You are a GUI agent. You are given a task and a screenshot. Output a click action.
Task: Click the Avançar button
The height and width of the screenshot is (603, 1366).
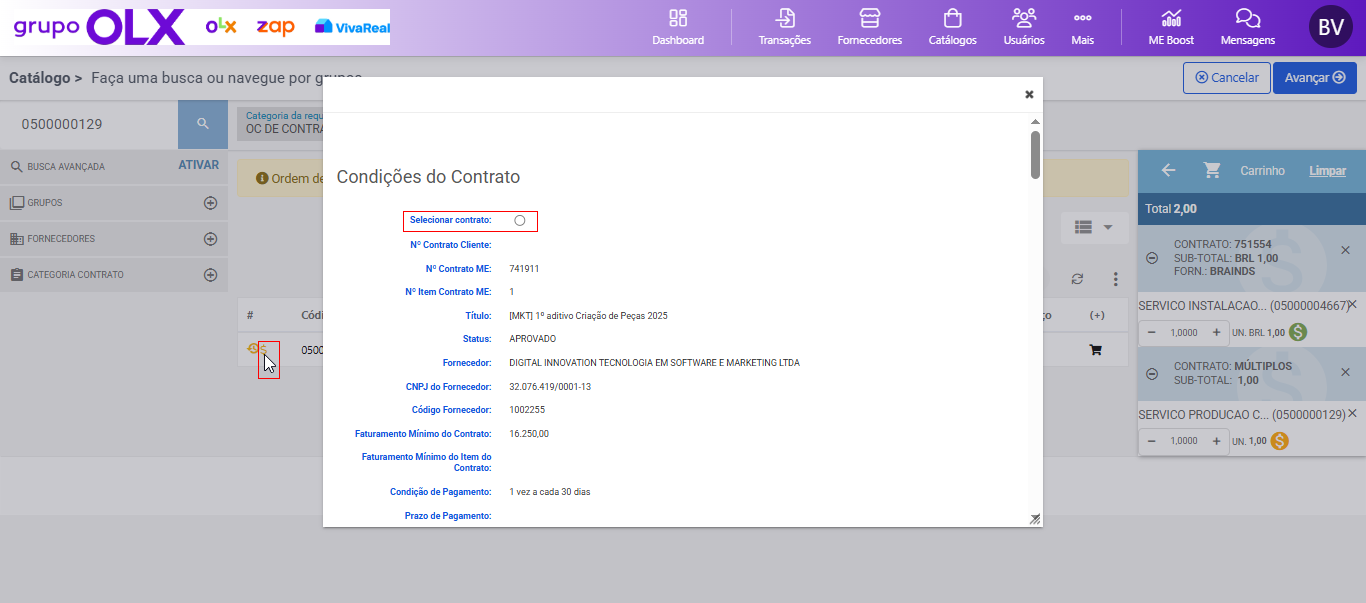(1314, 78)
